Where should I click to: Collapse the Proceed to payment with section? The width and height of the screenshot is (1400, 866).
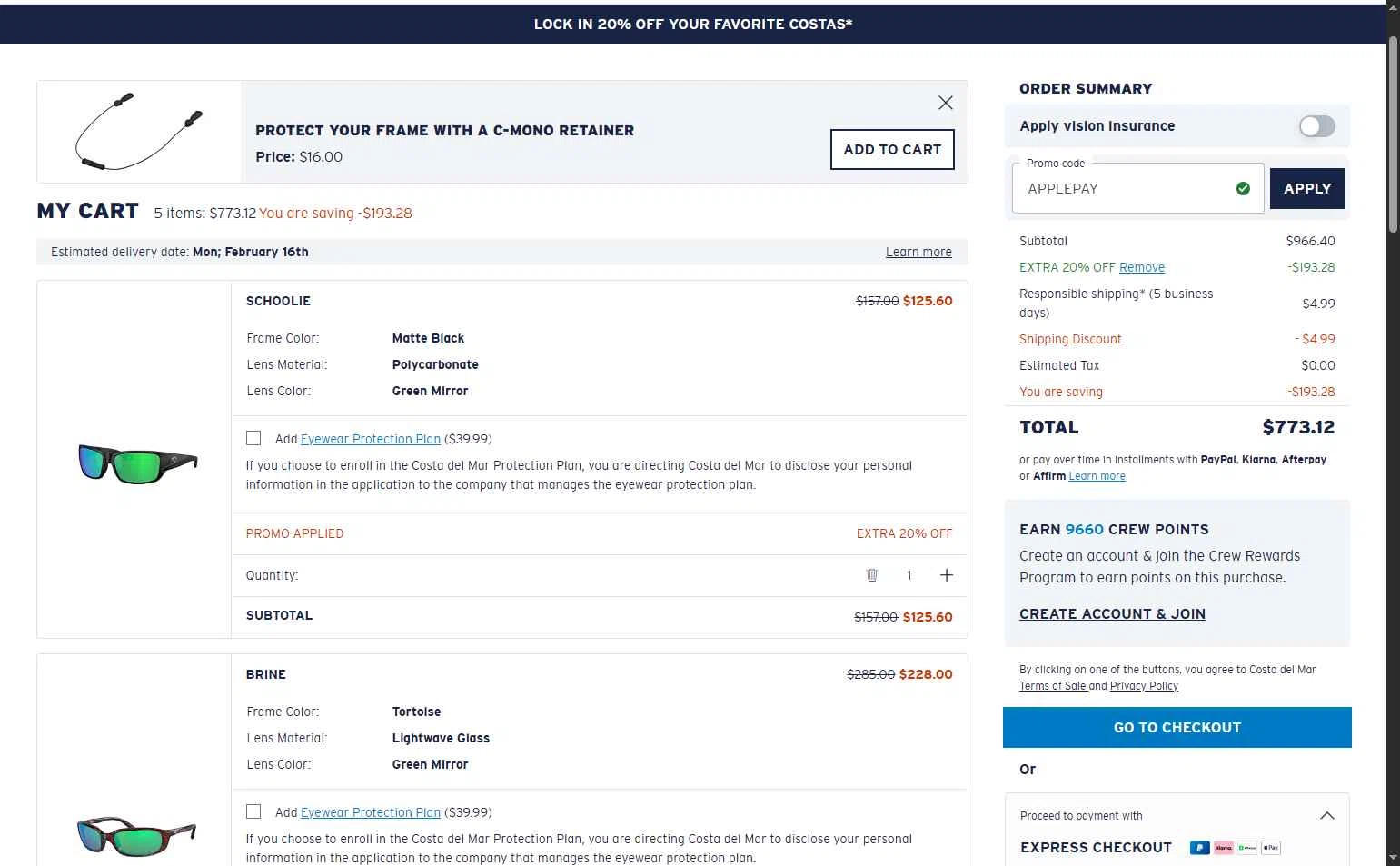(x=1327, y=815)
